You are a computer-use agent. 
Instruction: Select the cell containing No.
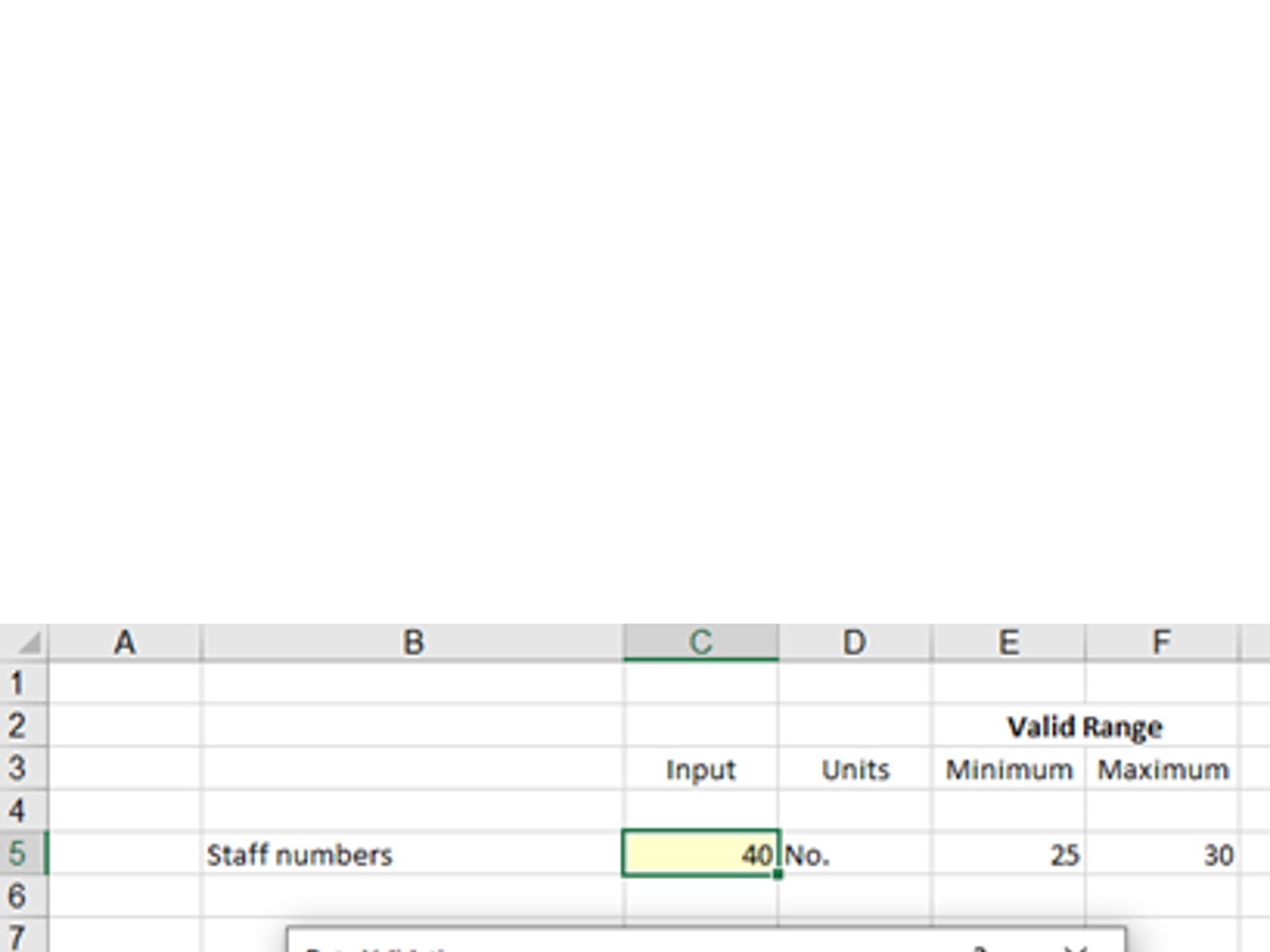[854, 854]
